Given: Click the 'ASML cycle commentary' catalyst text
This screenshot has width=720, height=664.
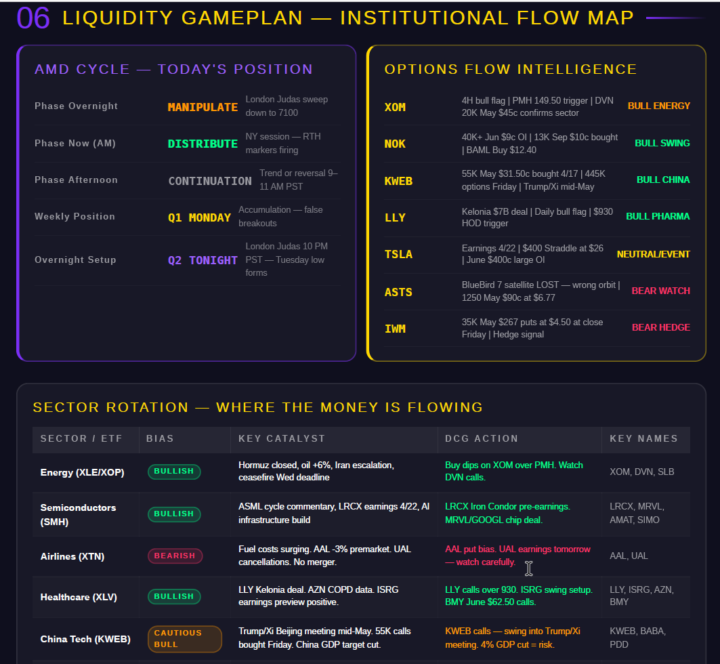Looking at the screenshot, I should click(x=334, y=513).
